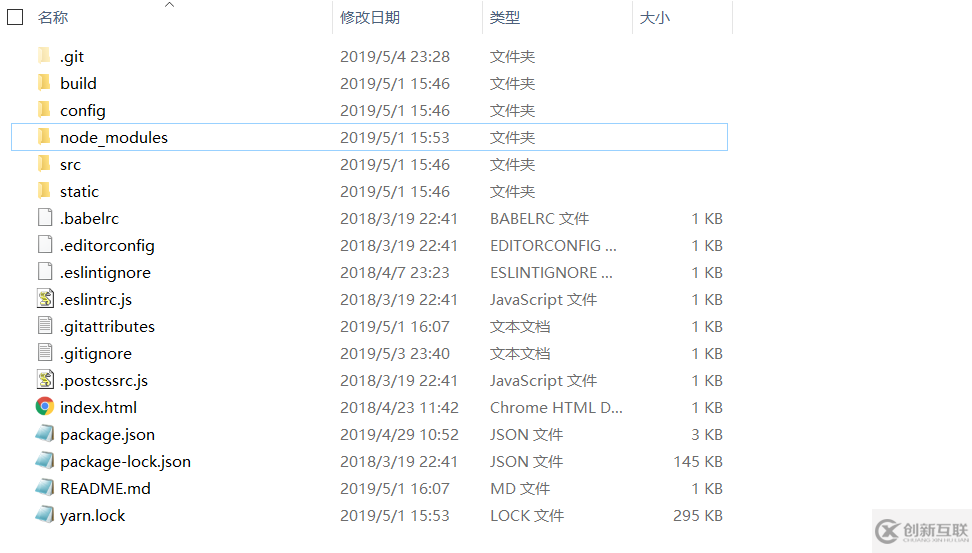Click the README.md file icon
The image size is (972, 553).
click(45, 488)
